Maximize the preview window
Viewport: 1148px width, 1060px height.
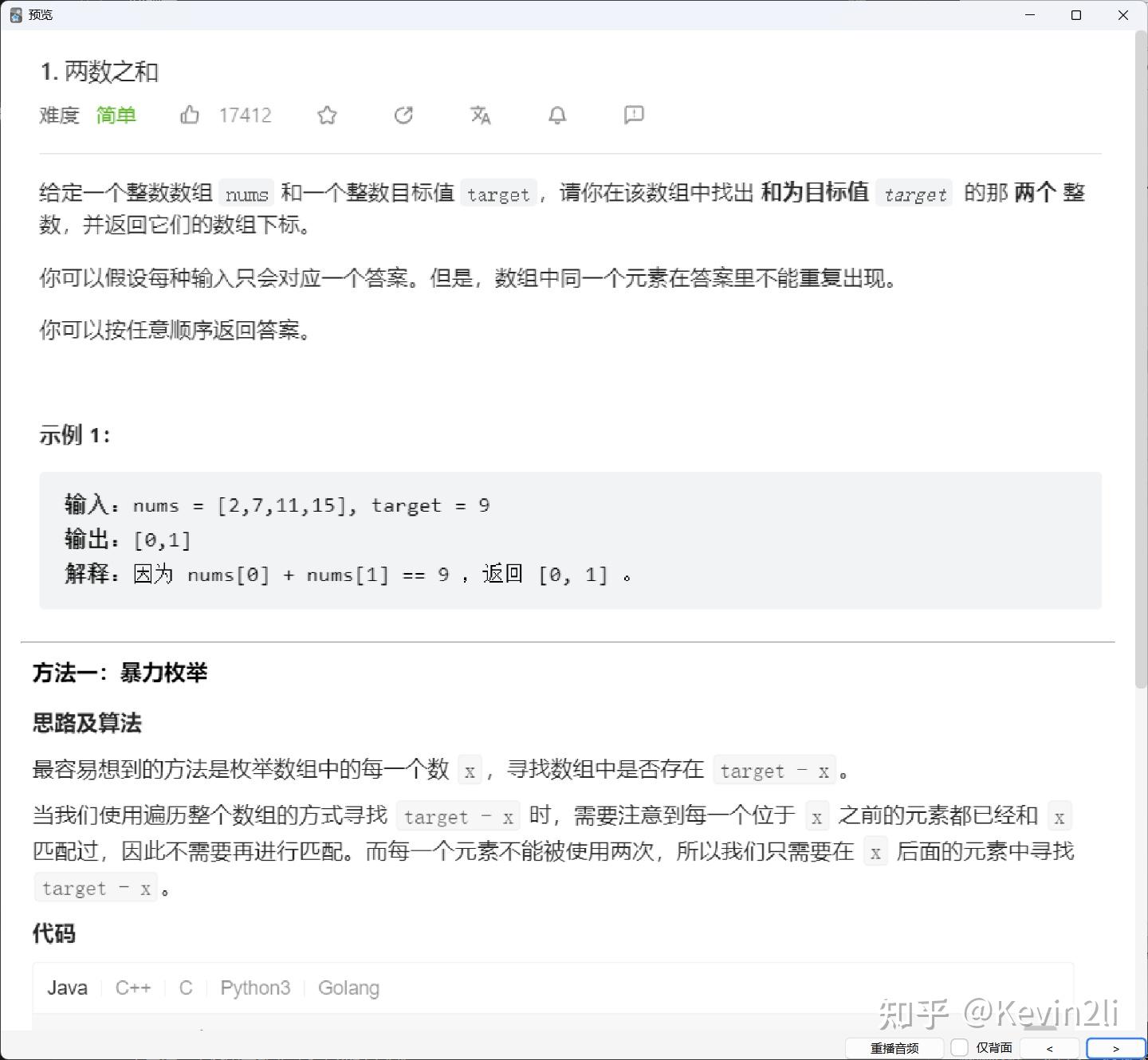(1077, 14)
